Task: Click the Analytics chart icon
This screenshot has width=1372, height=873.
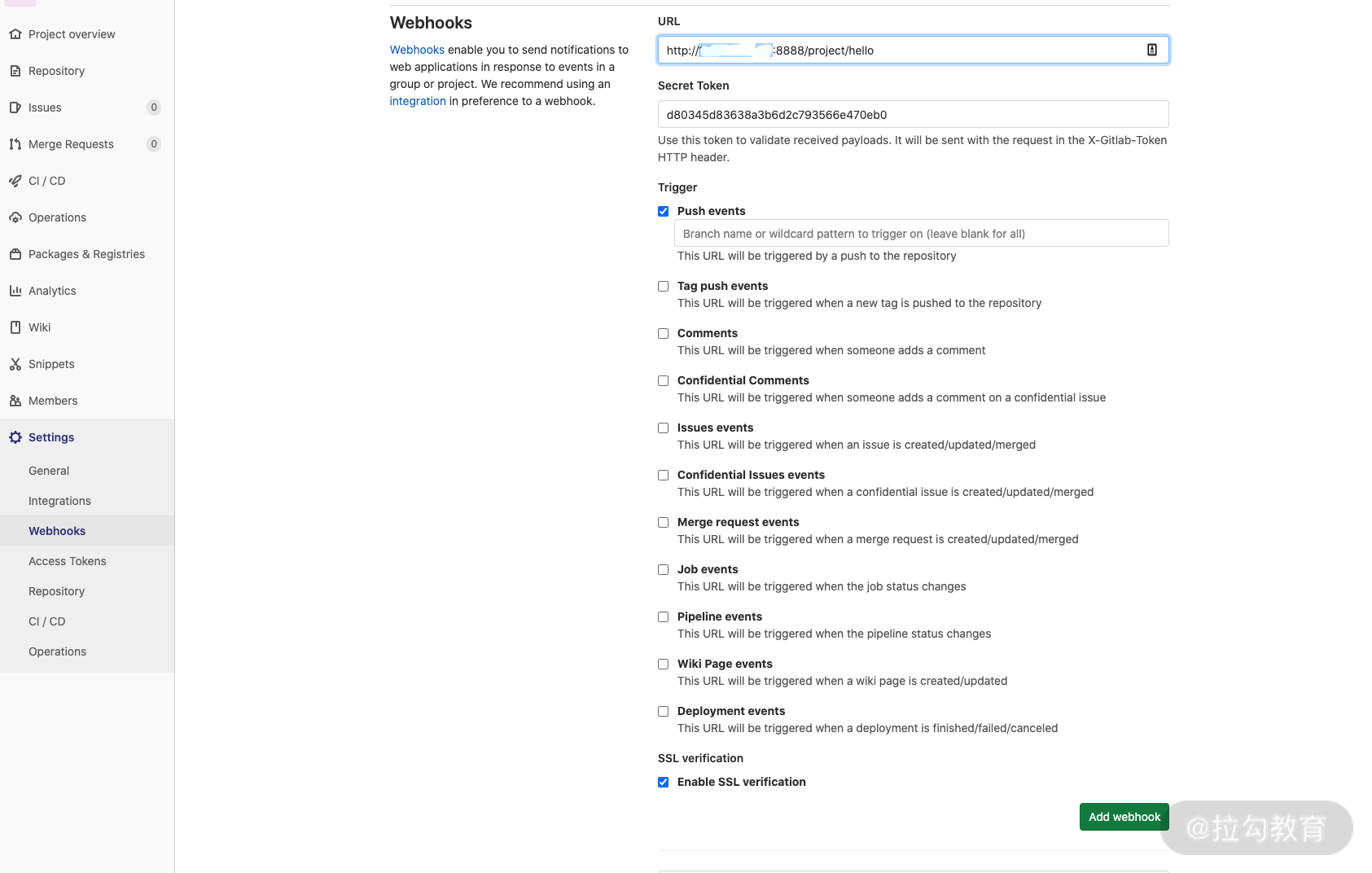Action: pos(15,291)
